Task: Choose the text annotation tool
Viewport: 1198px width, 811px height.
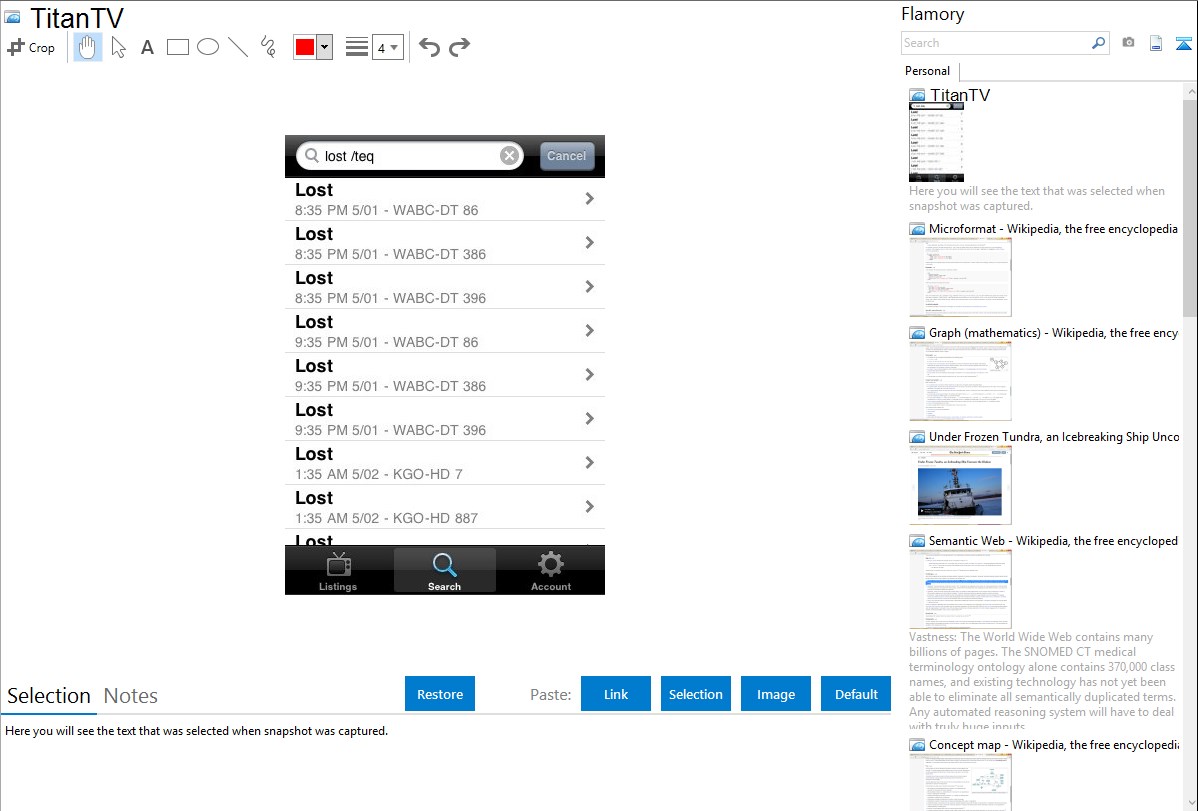Action: click(147, 47)
